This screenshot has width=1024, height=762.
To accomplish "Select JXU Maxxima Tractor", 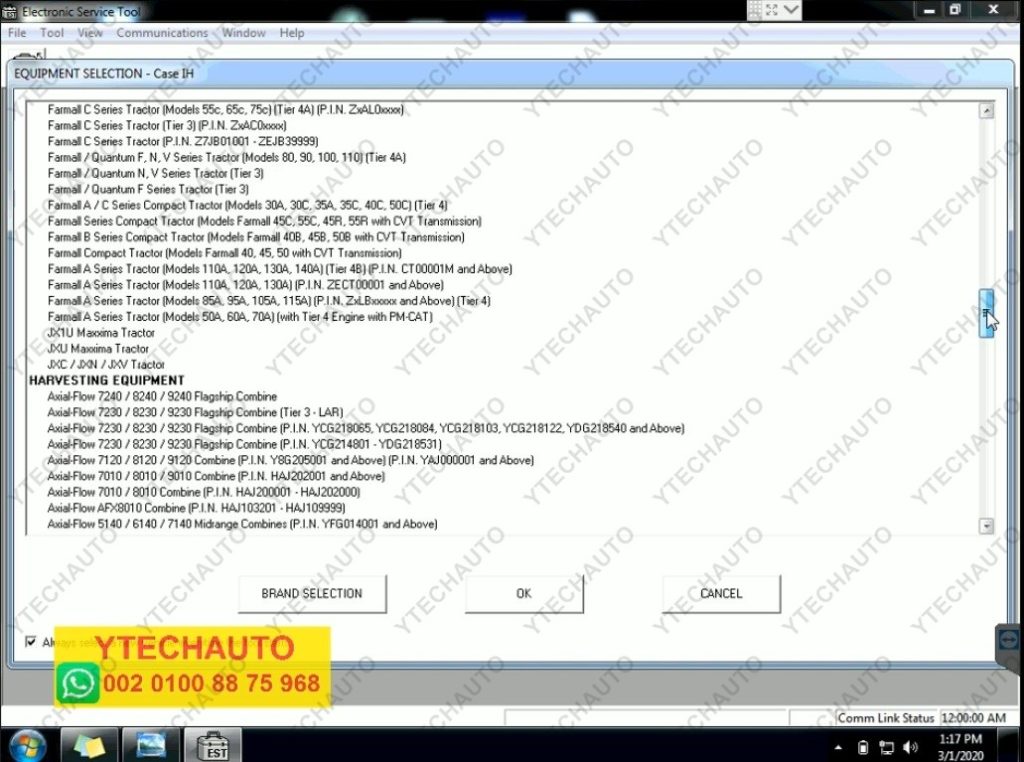I will click(98, 349).
